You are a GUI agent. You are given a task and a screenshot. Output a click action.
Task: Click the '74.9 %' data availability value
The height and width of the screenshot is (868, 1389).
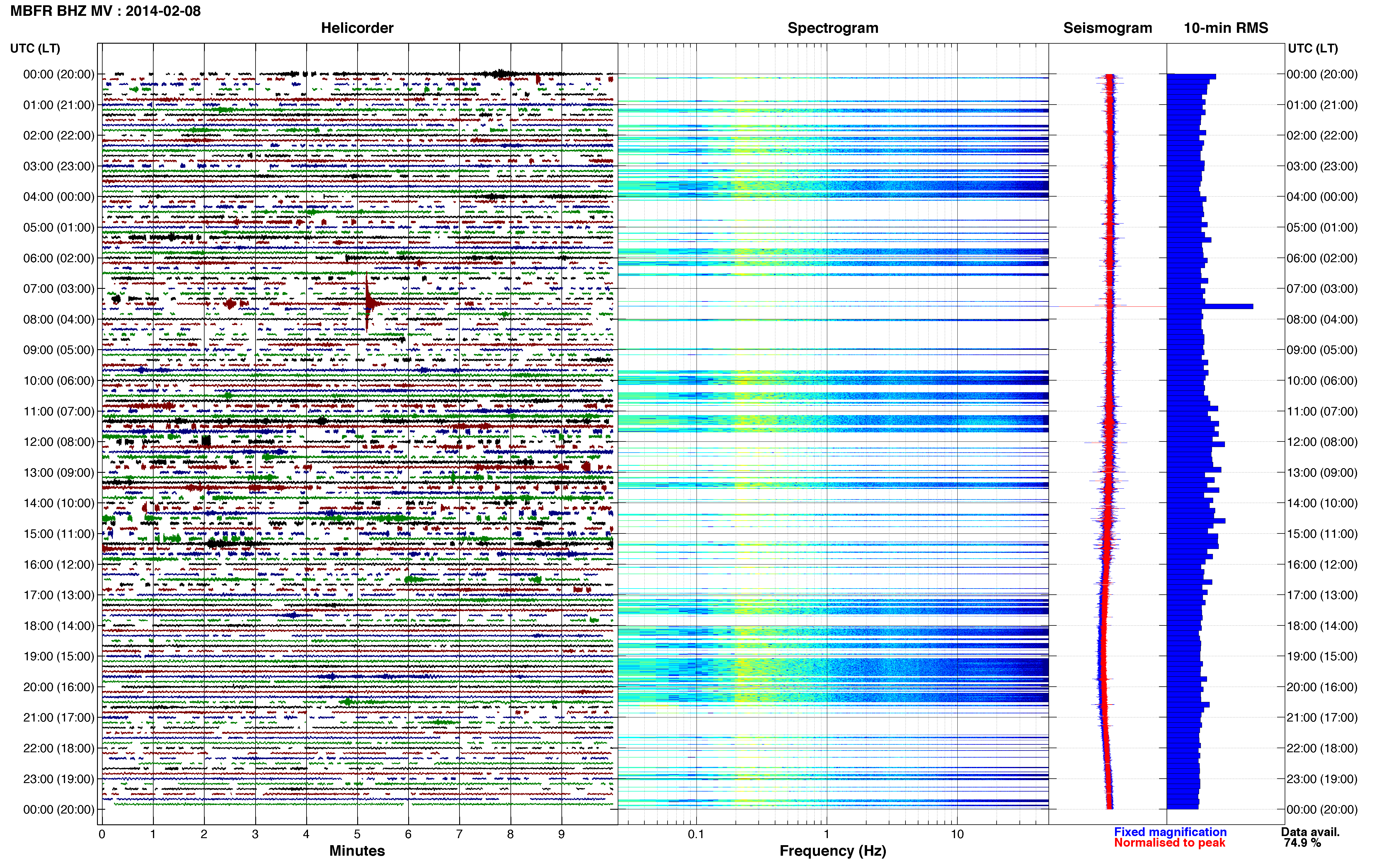click(1302, 843)
